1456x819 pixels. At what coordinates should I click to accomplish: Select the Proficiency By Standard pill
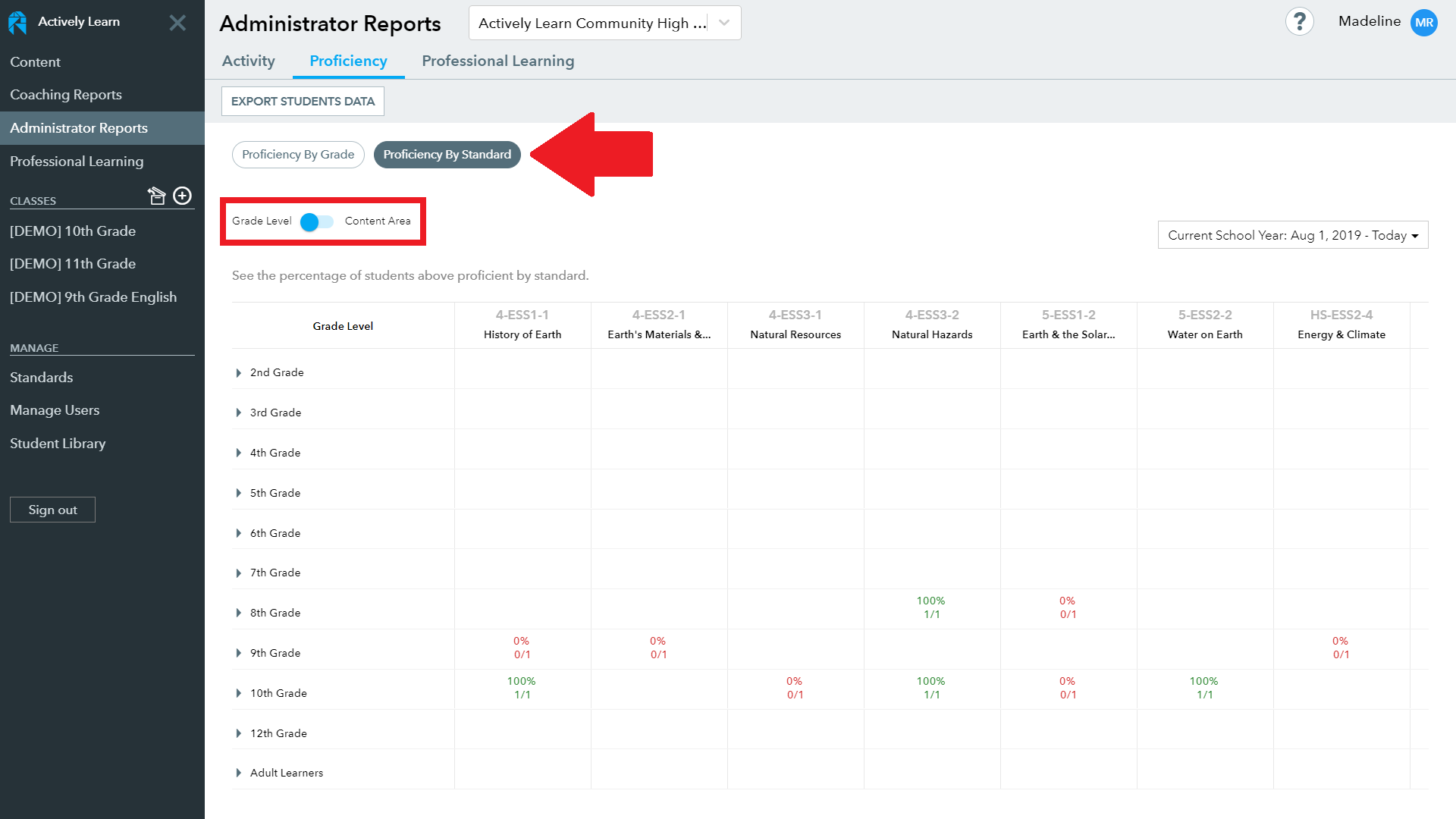point(447,154)
